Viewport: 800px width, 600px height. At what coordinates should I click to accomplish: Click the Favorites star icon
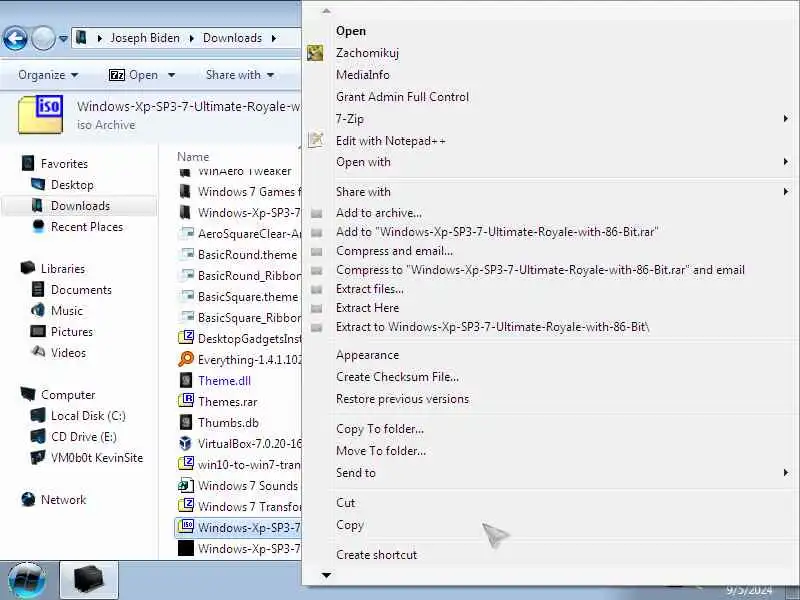[x=29, y=163]
